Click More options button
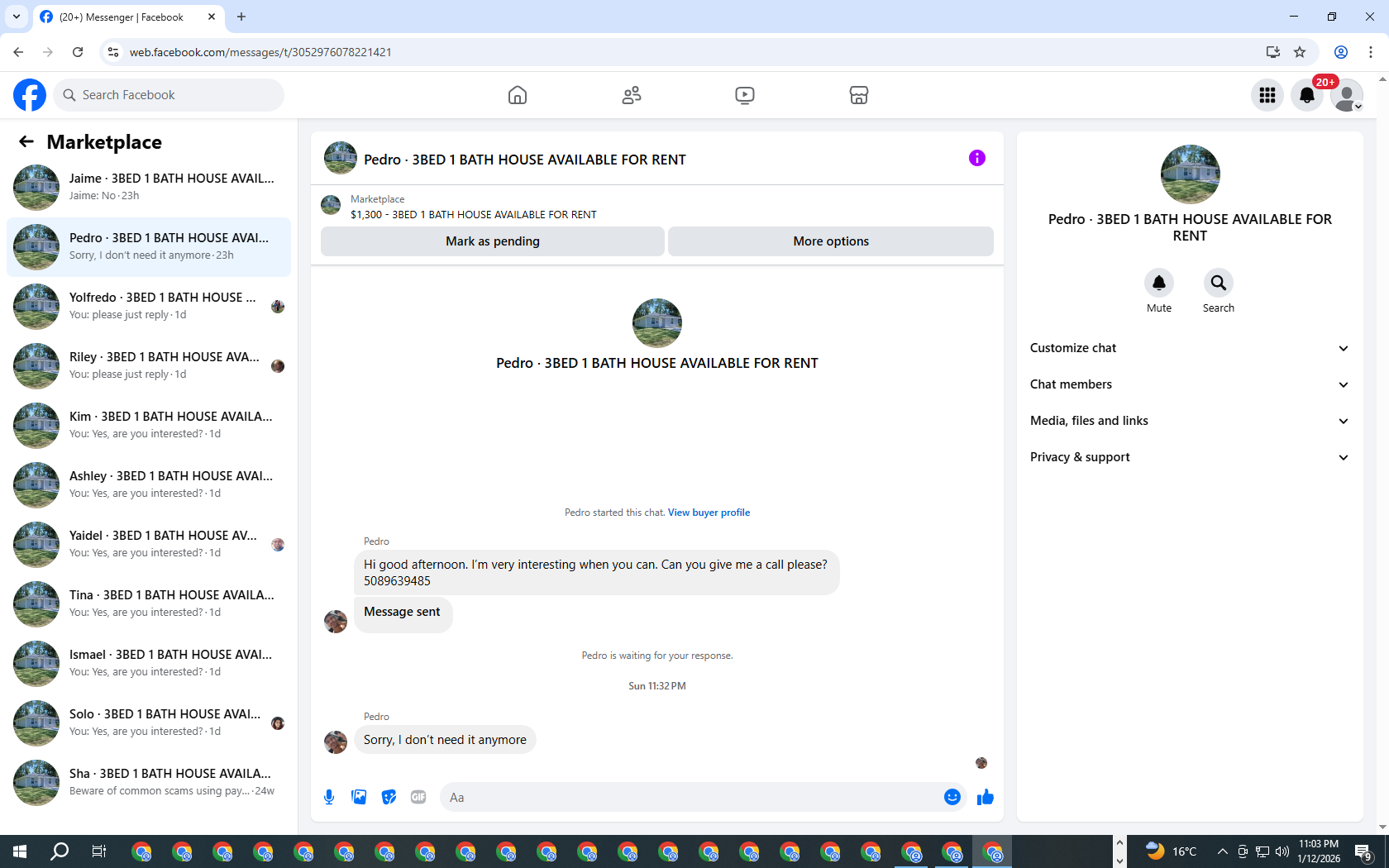The width and height of the screenshot is (1389, 868). [831, 241]
